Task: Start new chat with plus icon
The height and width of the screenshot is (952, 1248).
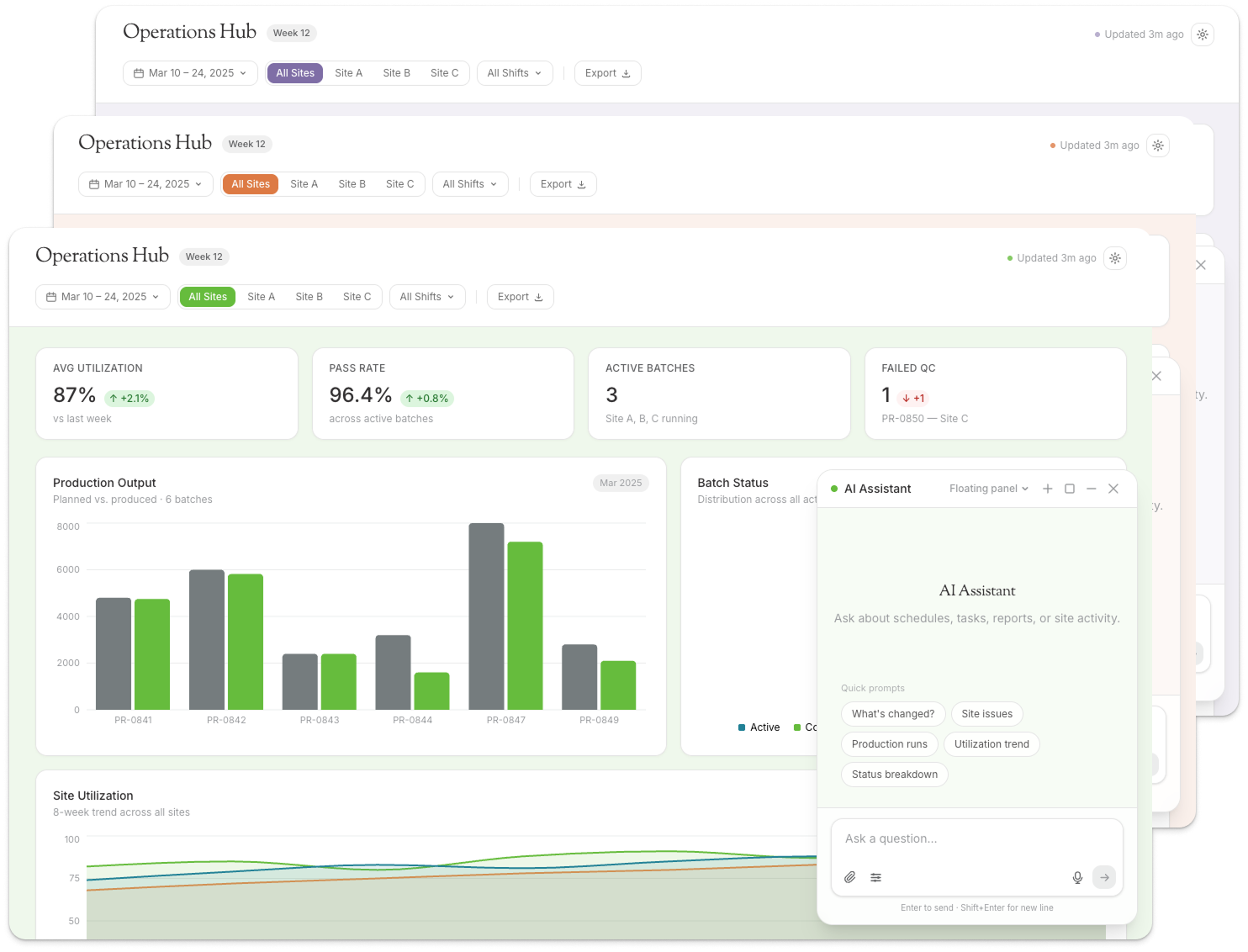Action: [1048, 489]
